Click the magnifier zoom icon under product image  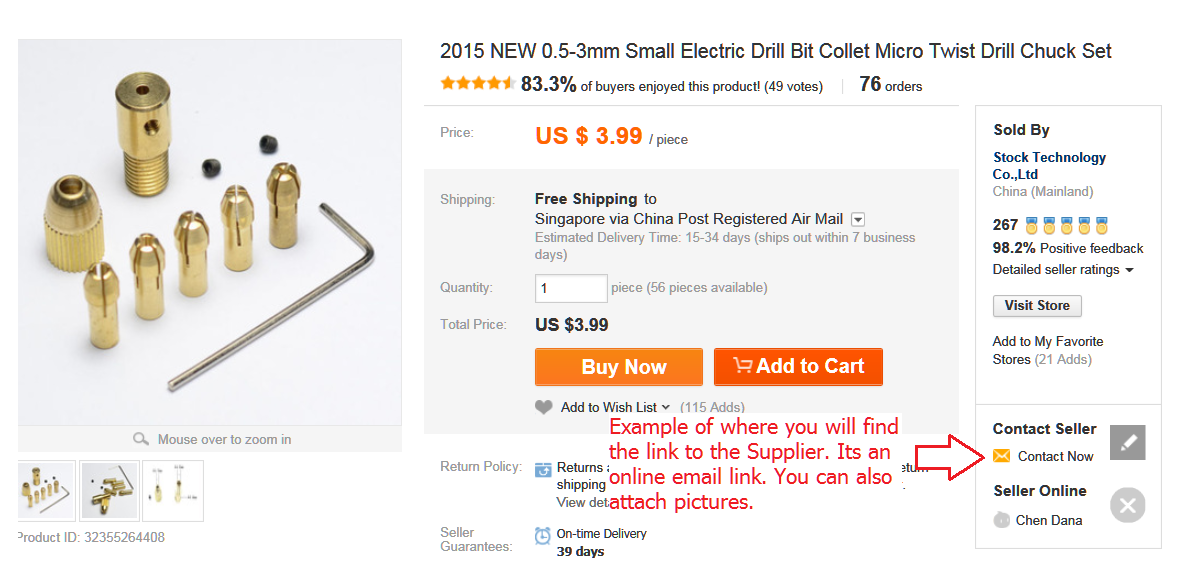coord(138,440)
